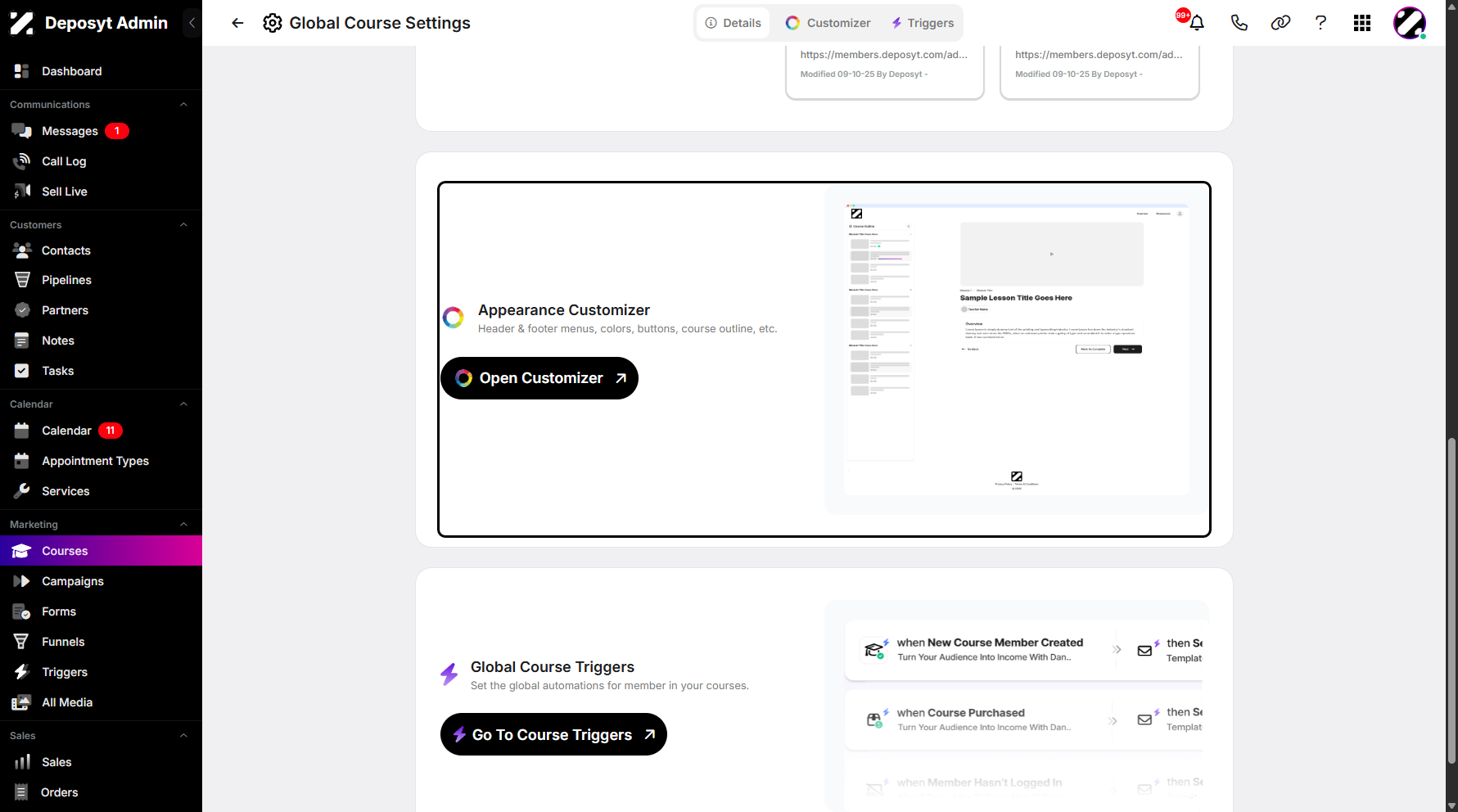The height and width of the screenshot is (812, 1458).
Task: Click the Appearance Customizer color ring icon
Action: tap(454, 318)
